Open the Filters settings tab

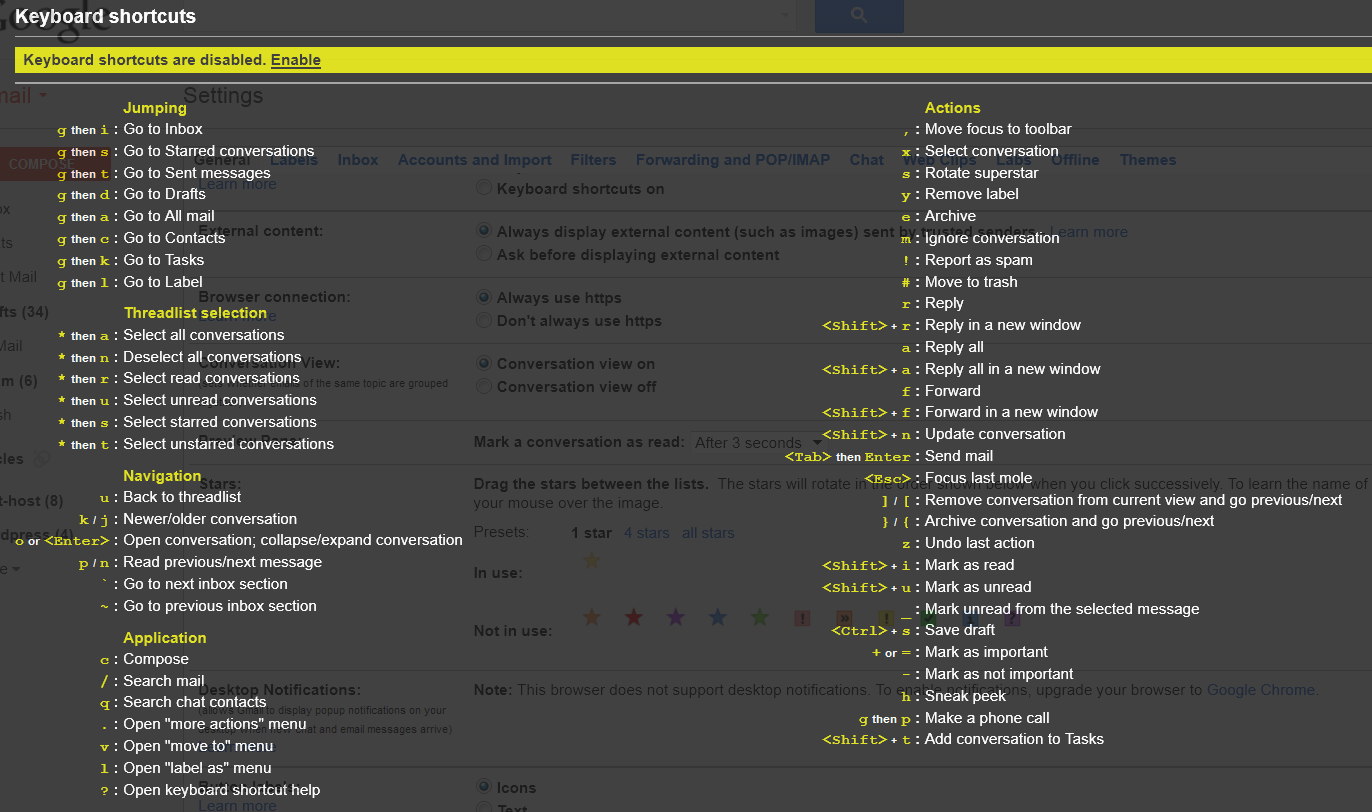(x=593, y=160)
